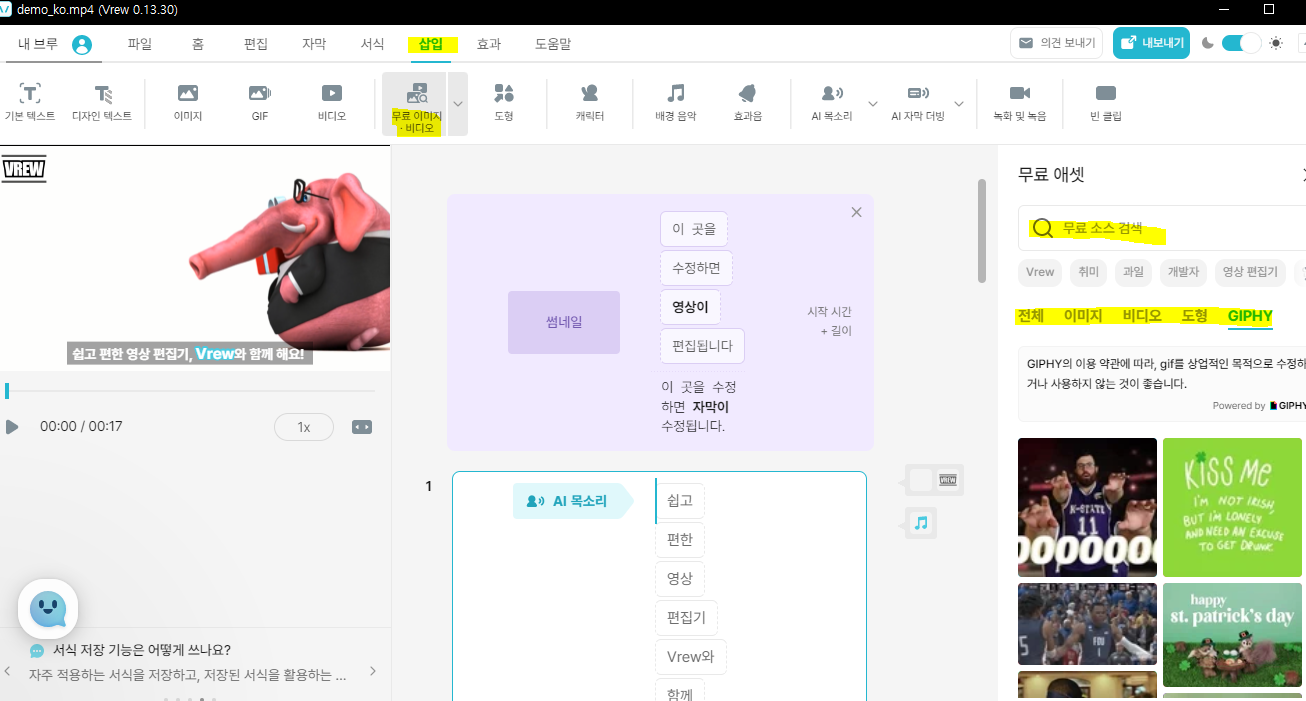Change playback speed with the 1x control
The image size is (1306, 701).
tap(303, 426)
